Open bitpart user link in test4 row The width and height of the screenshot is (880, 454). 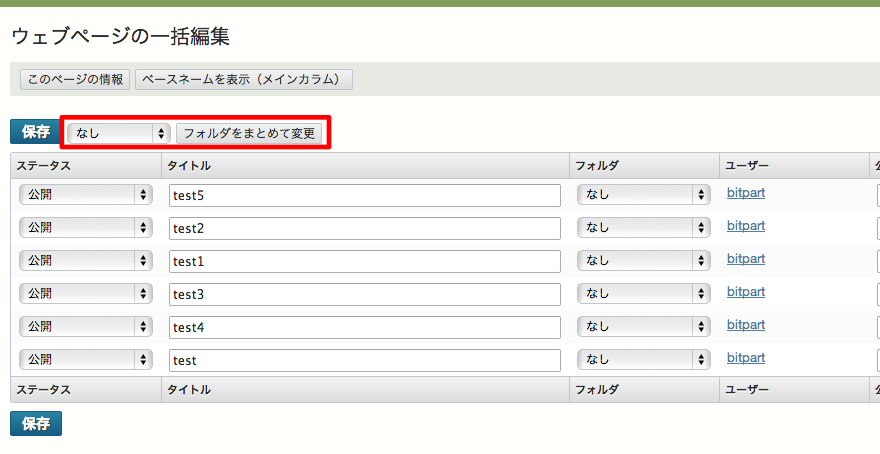746,325
